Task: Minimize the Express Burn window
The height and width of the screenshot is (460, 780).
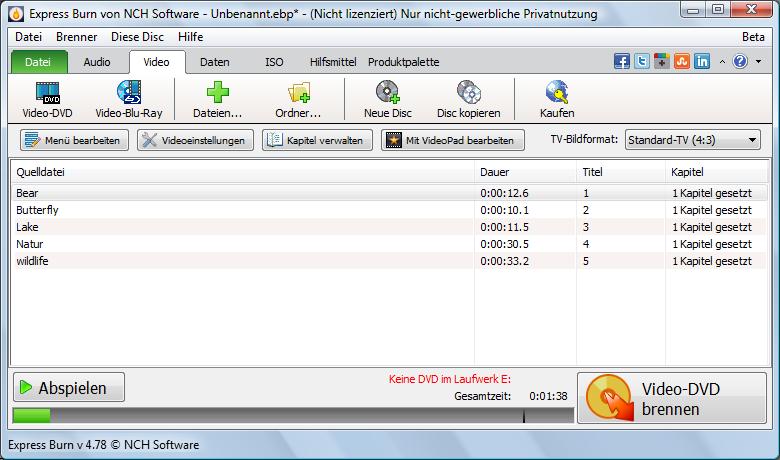Action: pos(693,10)
